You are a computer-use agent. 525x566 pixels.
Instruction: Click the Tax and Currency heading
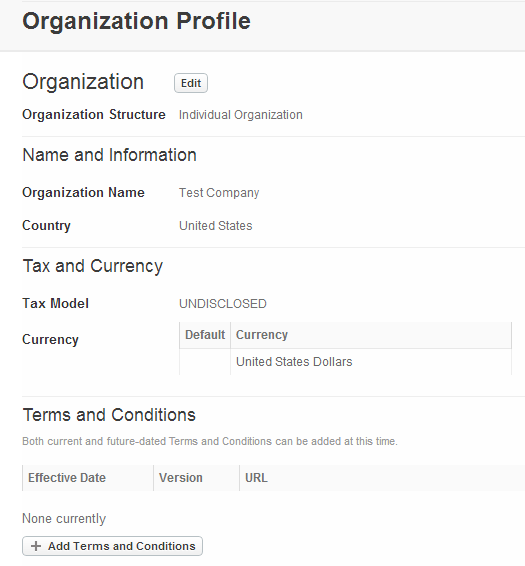pyautogui.click(x=93, y=266)
